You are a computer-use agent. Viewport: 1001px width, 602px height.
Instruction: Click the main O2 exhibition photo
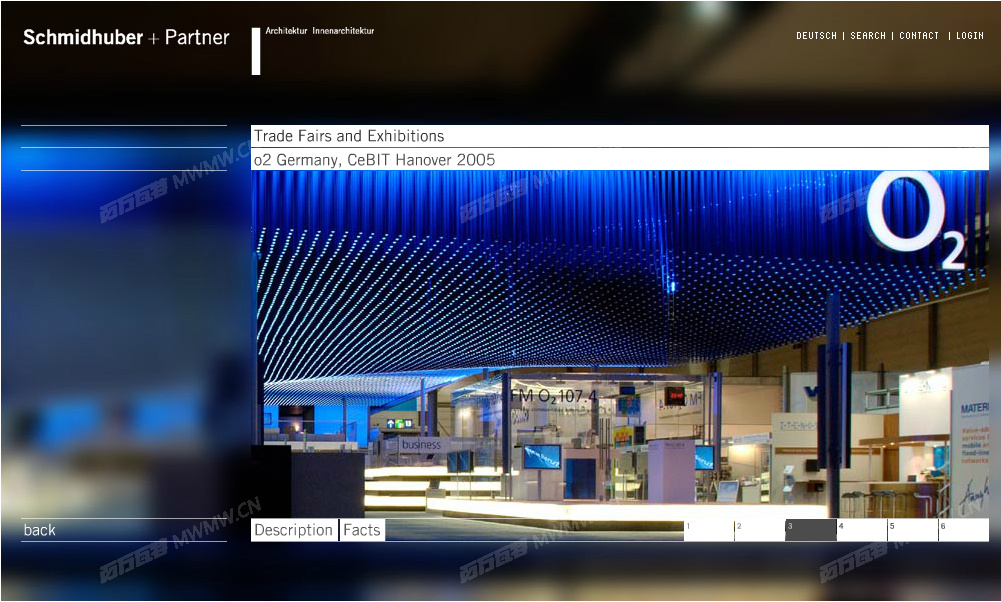tap(620, 345)
